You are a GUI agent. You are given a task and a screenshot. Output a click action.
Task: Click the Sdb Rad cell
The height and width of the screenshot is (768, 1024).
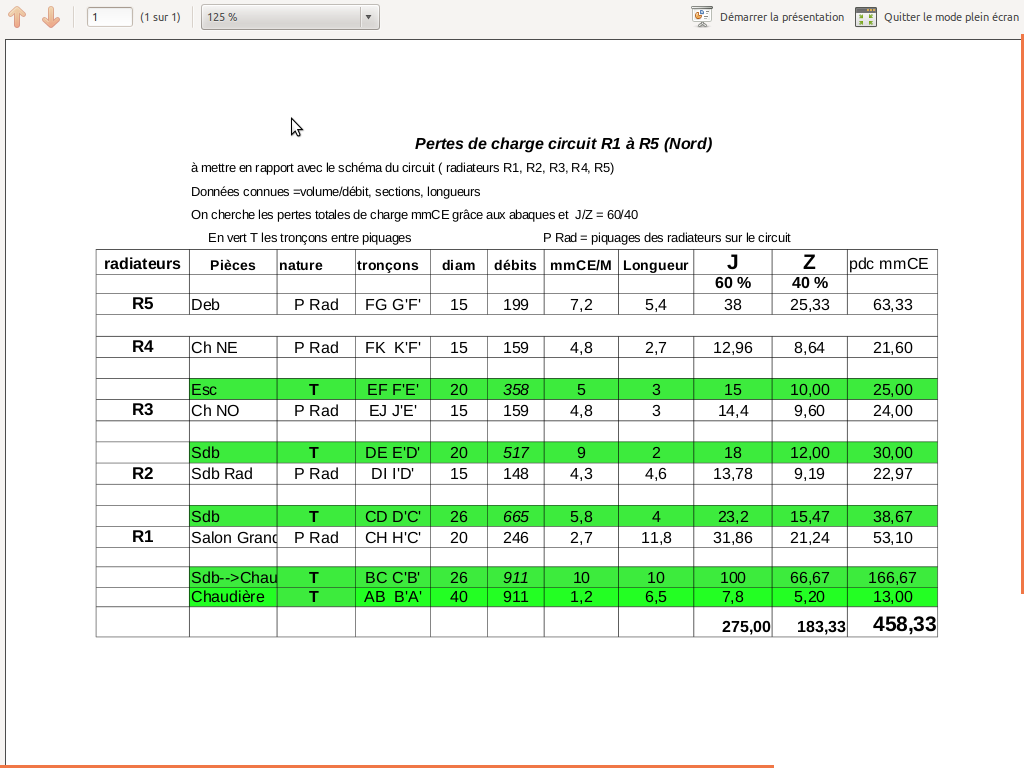coord(233,473)
